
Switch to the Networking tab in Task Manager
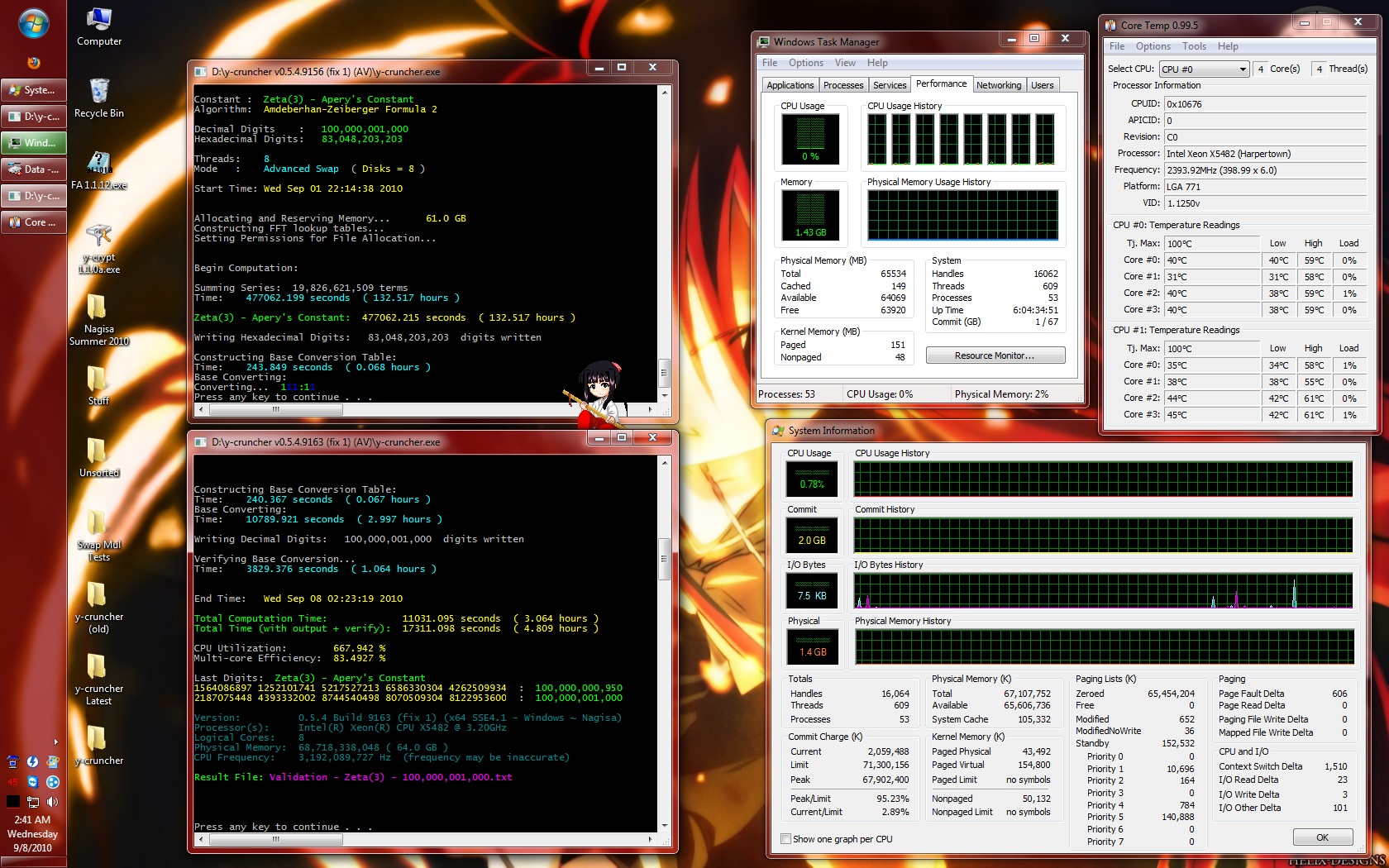(998, 85)
